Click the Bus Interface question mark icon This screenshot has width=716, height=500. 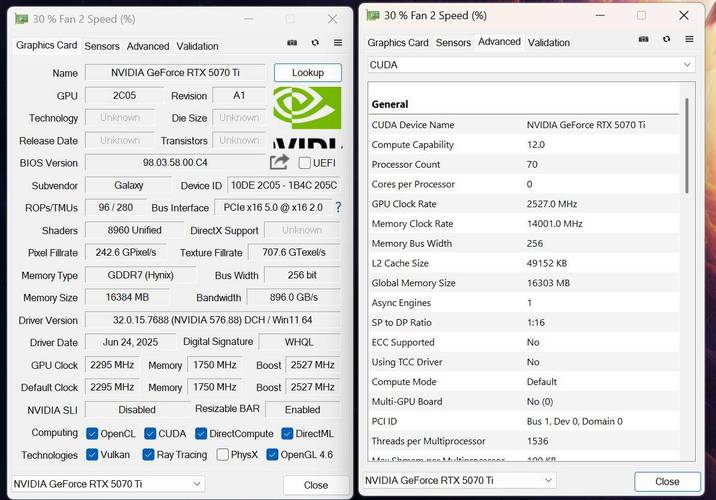[338, 207]
